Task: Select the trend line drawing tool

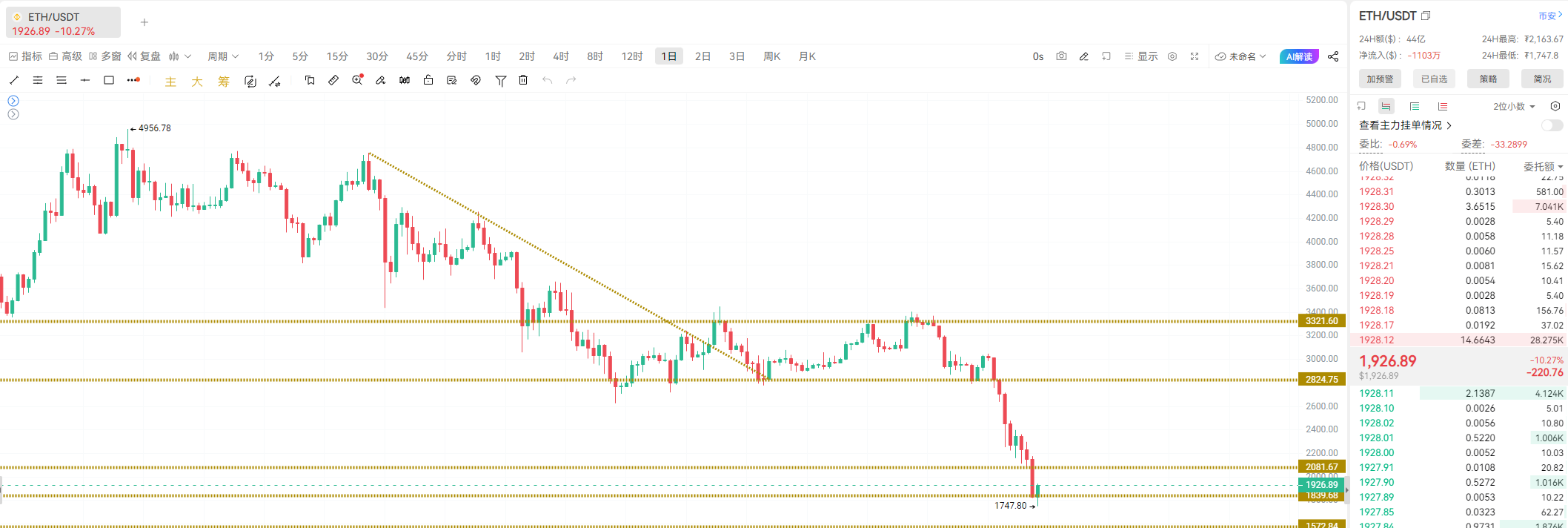Action: [14, 80]
